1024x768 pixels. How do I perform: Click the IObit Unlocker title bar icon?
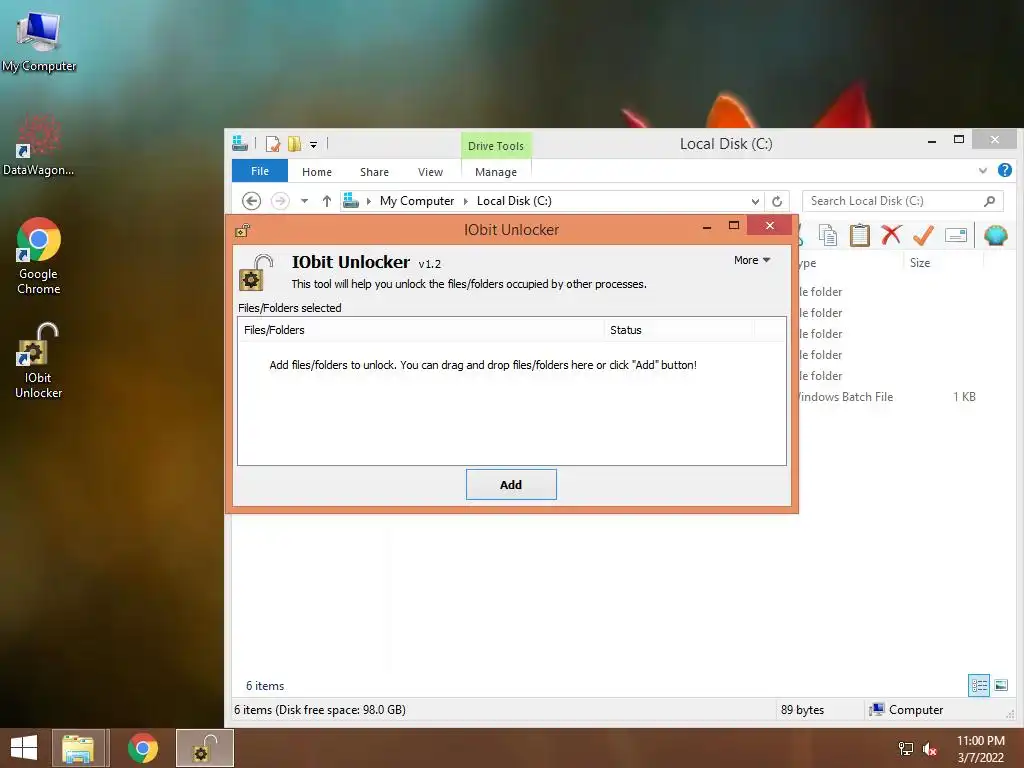[242, 230]
